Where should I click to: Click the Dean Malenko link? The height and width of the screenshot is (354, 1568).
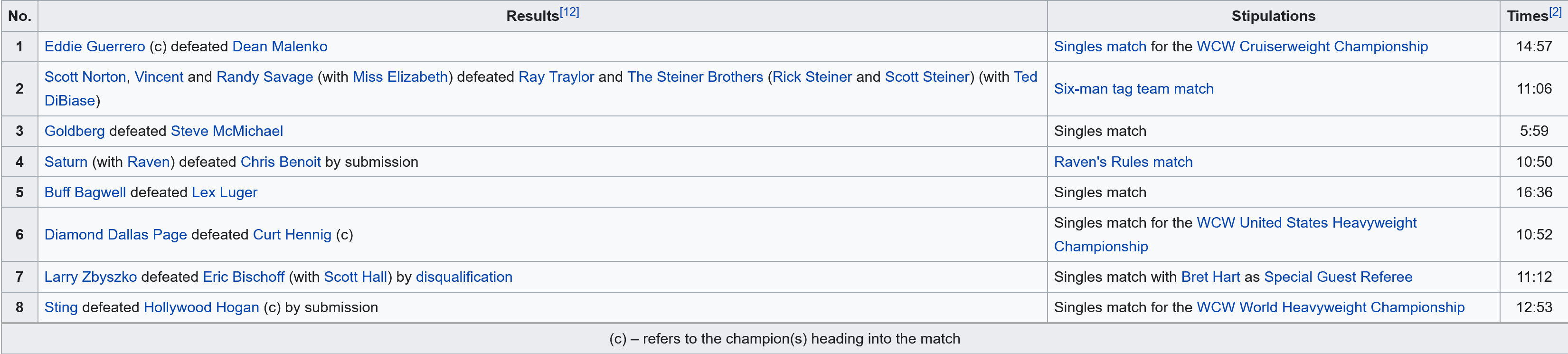(x=279, y=46)
